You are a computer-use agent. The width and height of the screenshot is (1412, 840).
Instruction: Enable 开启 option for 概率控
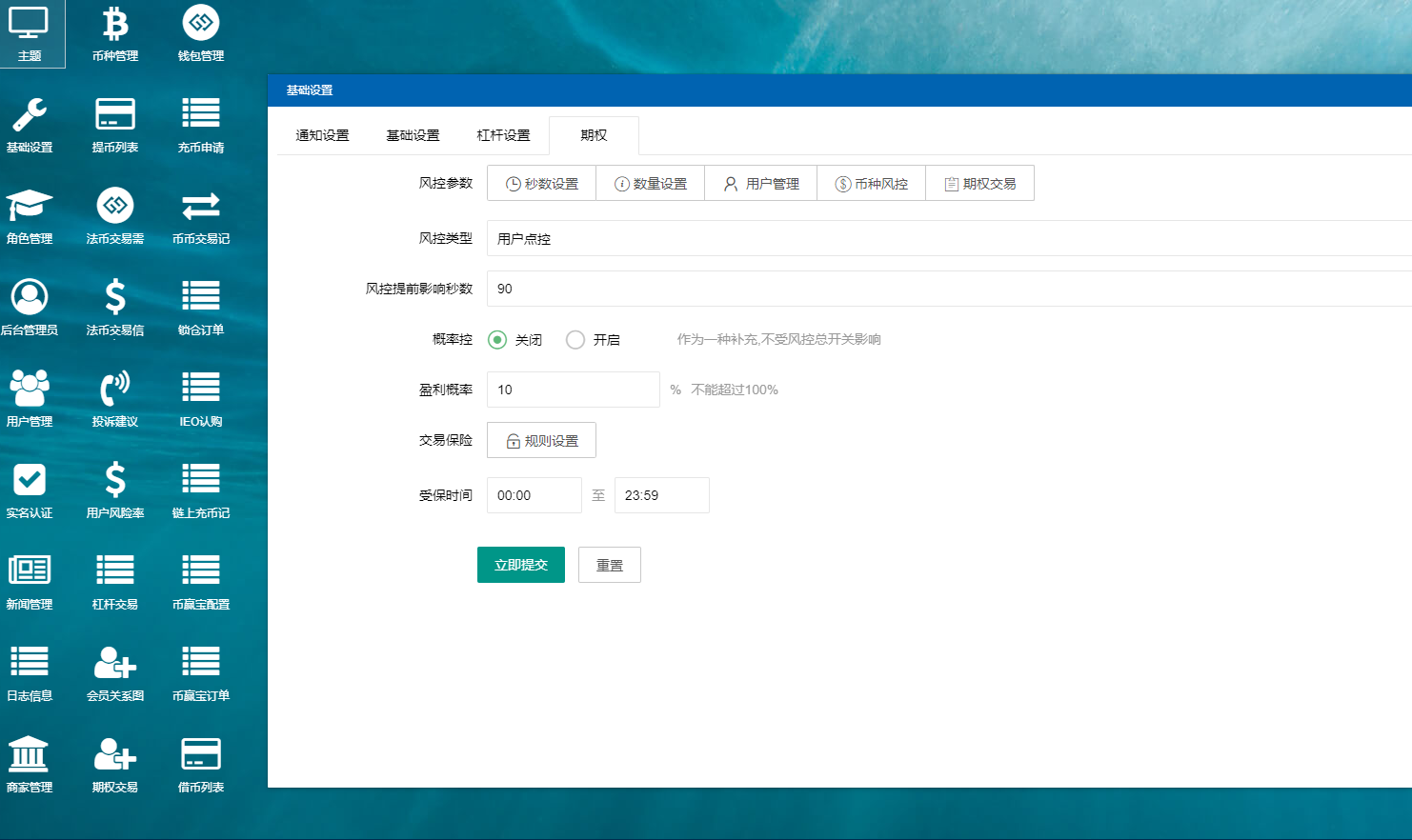(x=575, y=339)
